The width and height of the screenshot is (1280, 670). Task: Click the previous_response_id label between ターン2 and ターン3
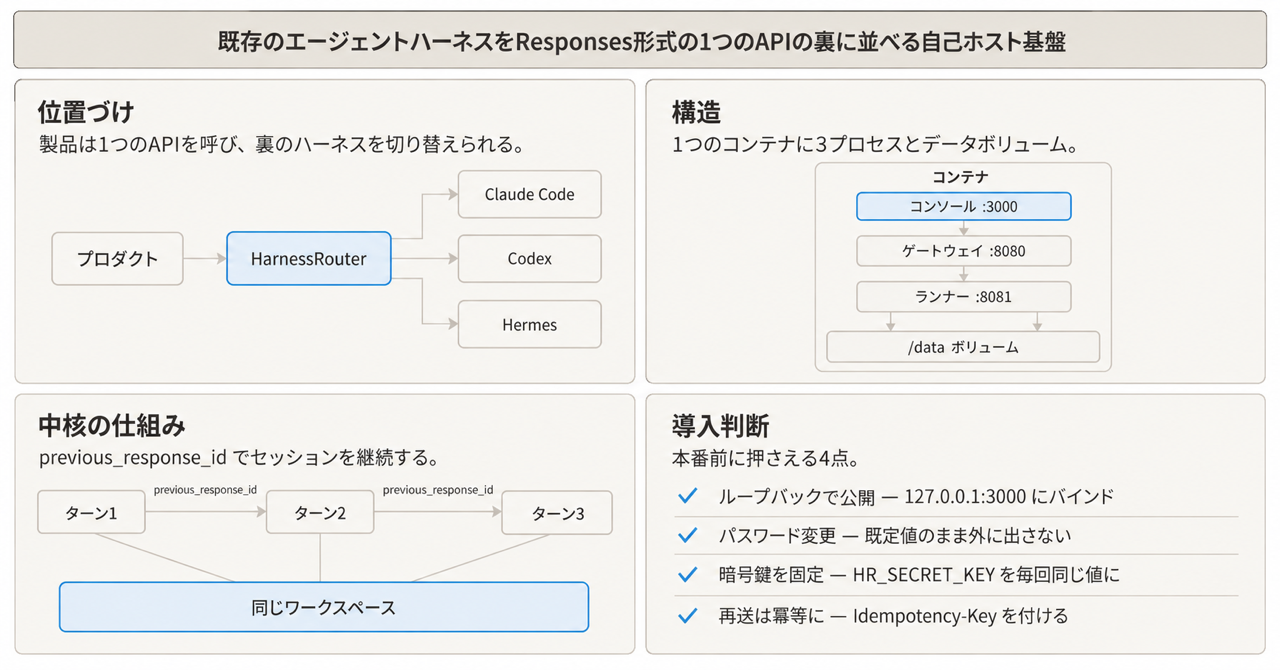pyautogui.click(x=438, y=490)
